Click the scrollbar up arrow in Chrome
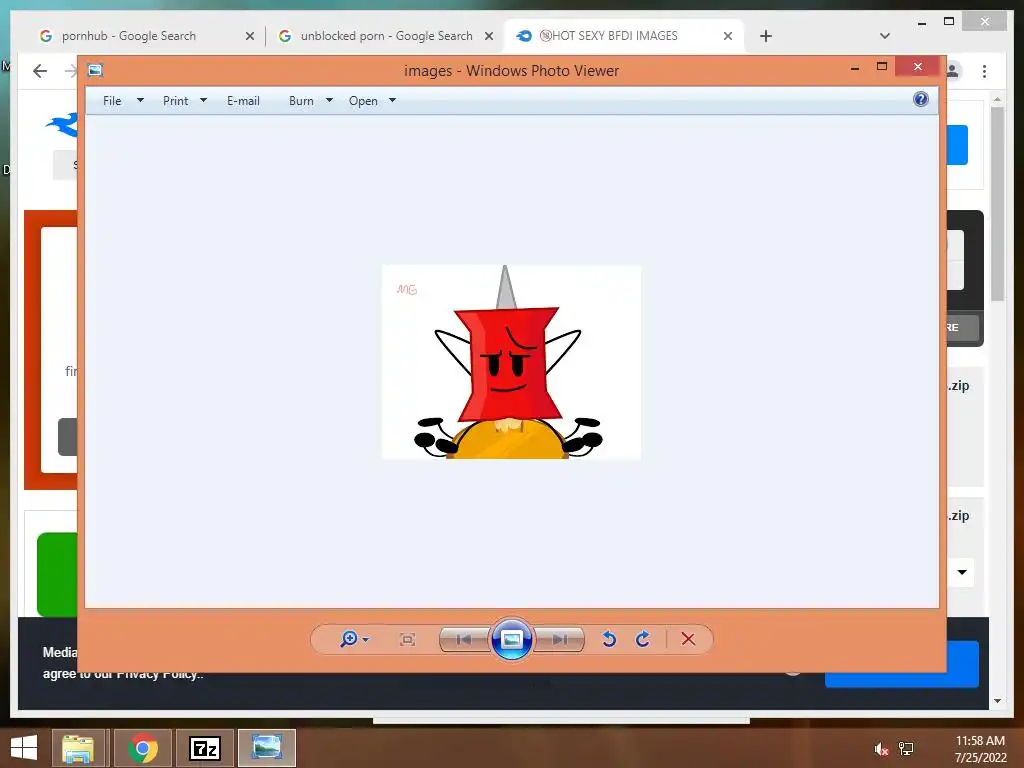Image resolution: width=1024 pixels, height=768 pixels. [997, 99]
